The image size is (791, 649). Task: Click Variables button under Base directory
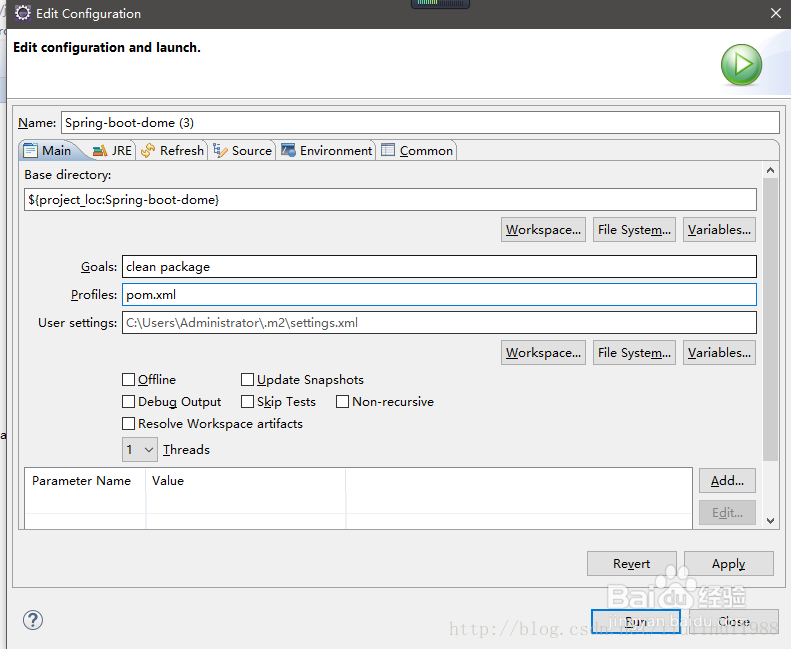click(719, 229)
